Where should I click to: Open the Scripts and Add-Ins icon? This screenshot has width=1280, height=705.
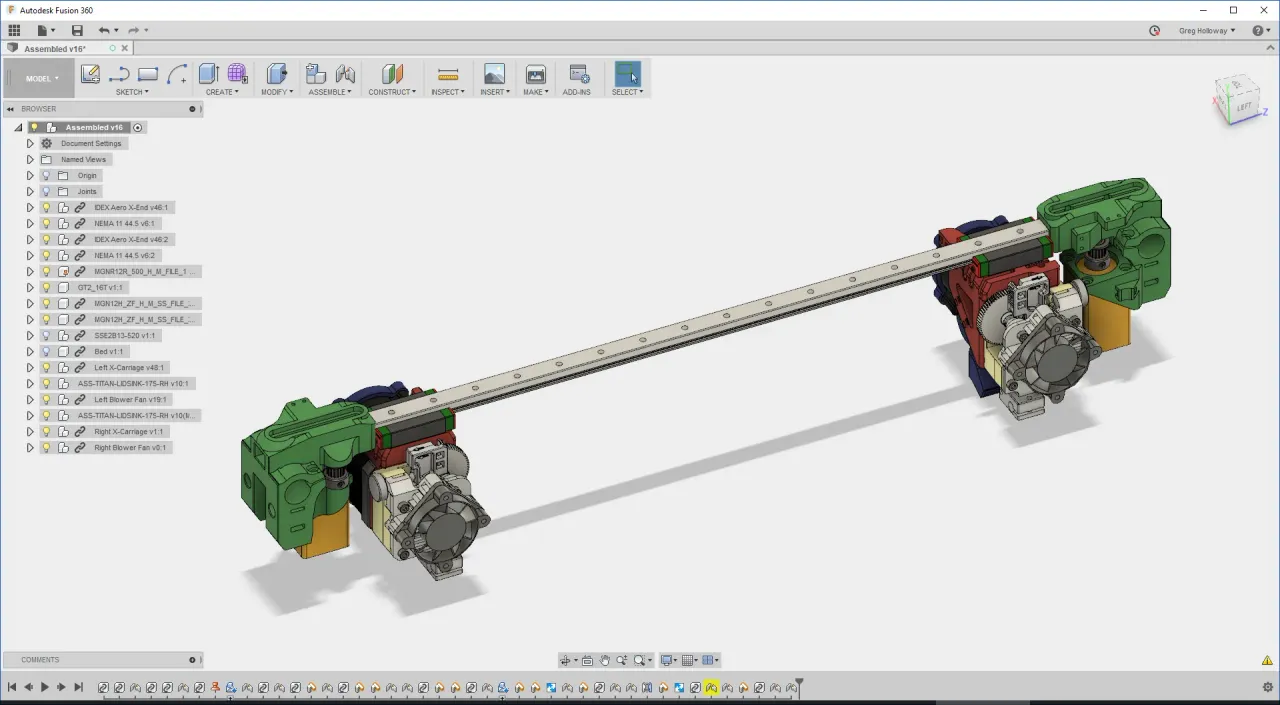click(x=578, y=74)
